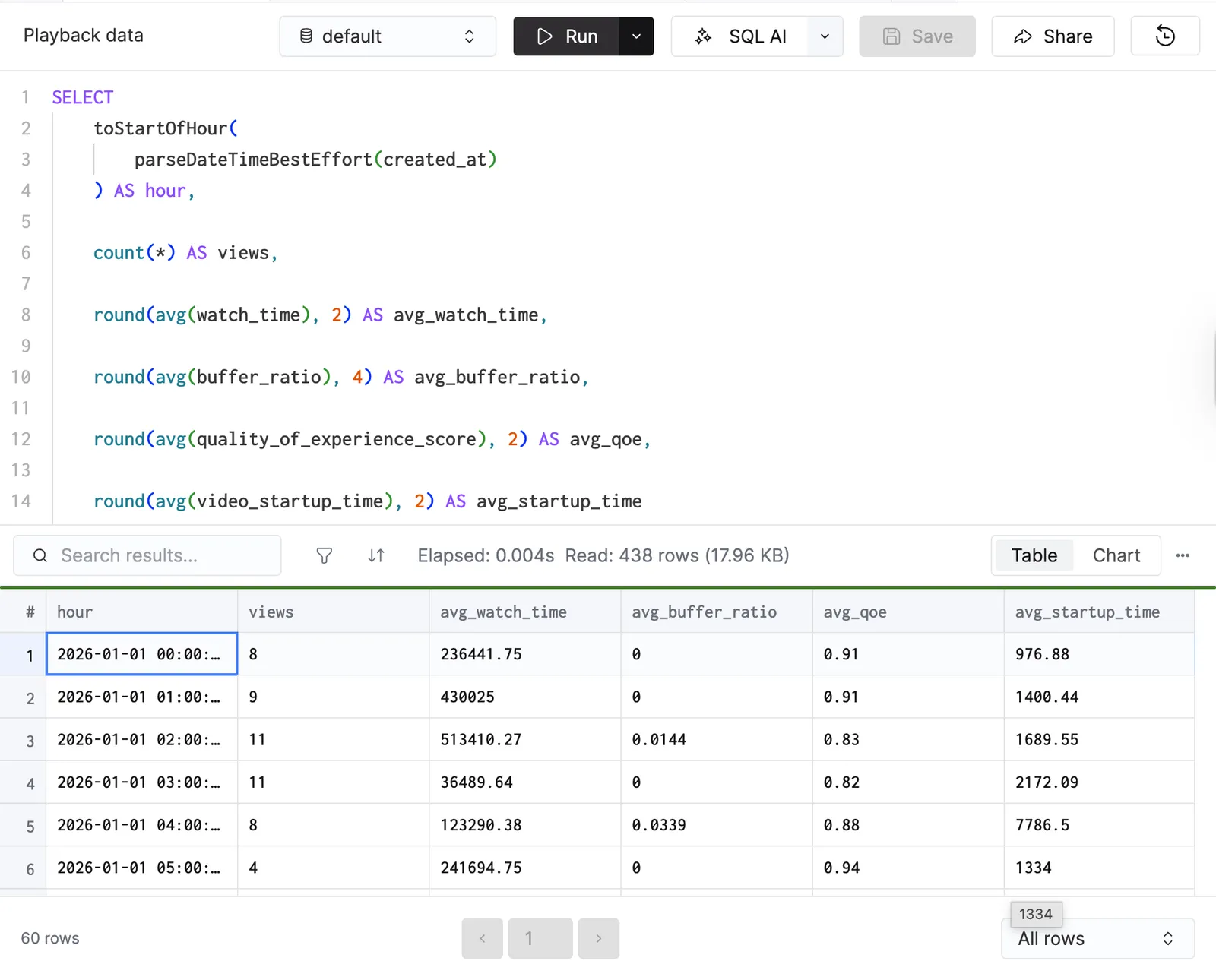Switch to the Chart tab
This screenshot has width=1216, height=980.
pos(1116,555)
